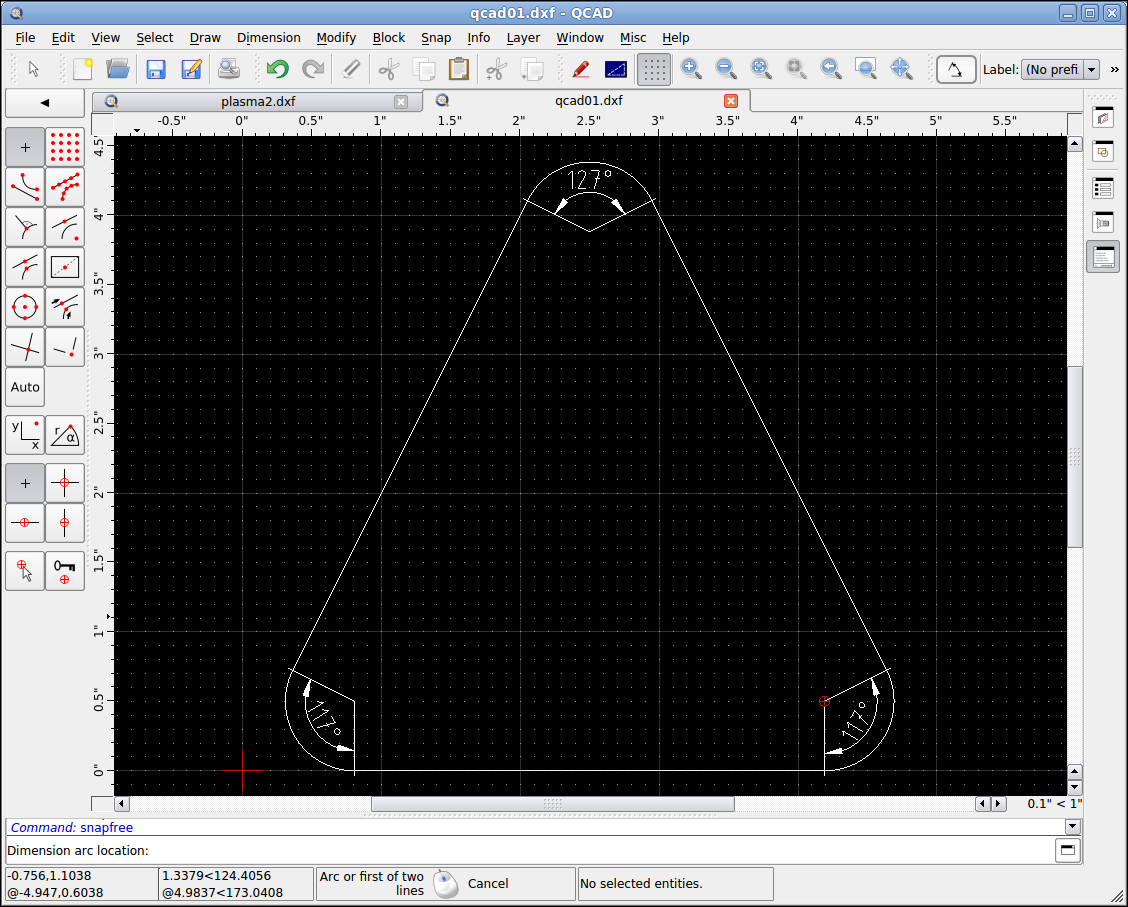Click the vertical scrollbar thumb

pyautogui.click(x=1074, y=457)
